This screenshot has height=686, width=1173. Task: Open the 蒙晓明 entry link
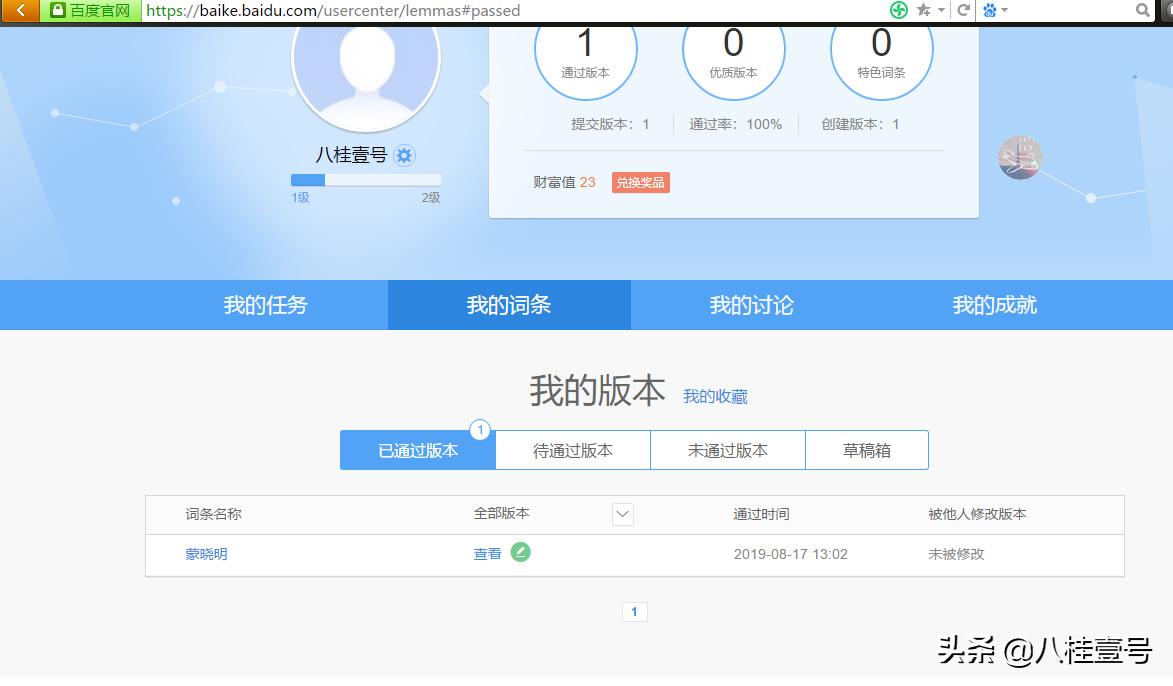point(206,552)
